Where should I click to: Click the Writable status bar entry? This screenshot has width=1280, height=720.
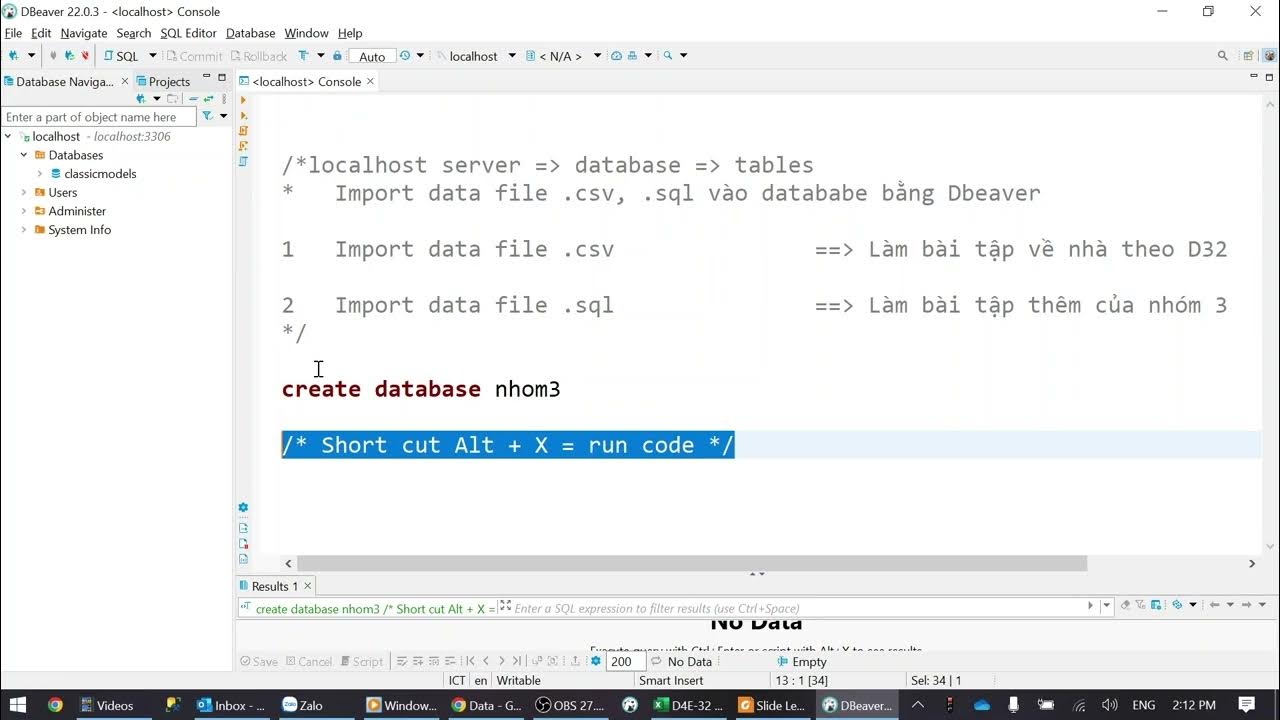click(x=519, y=680)
